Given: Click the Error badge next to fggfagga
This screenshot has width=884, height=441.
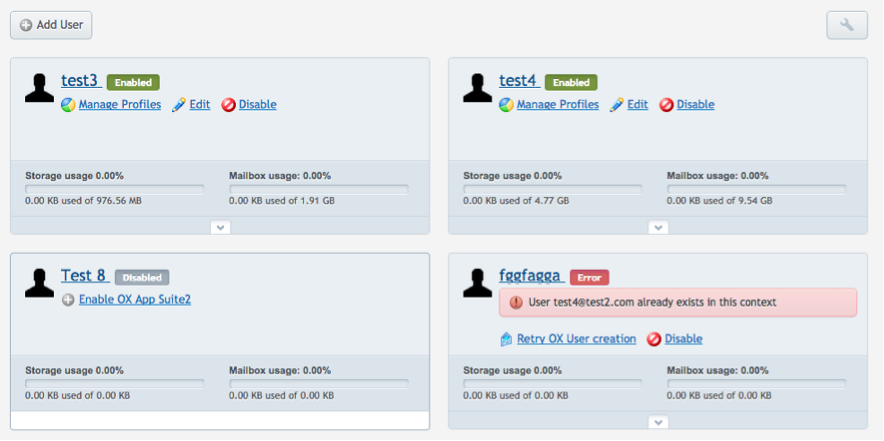Looking at the screenshot, I should [x=589, y=277].
